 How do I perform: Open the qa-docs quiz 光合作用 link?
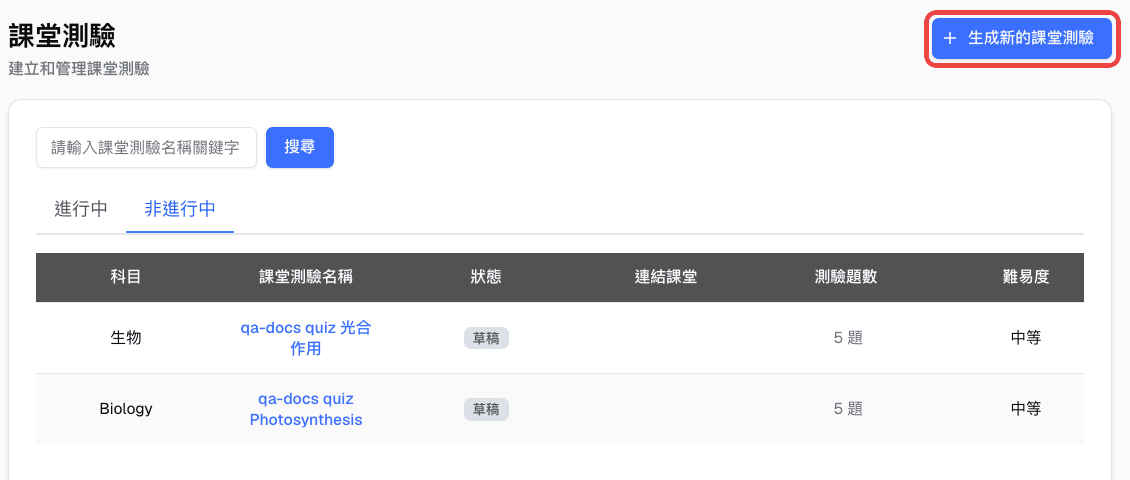pos(306,338)
